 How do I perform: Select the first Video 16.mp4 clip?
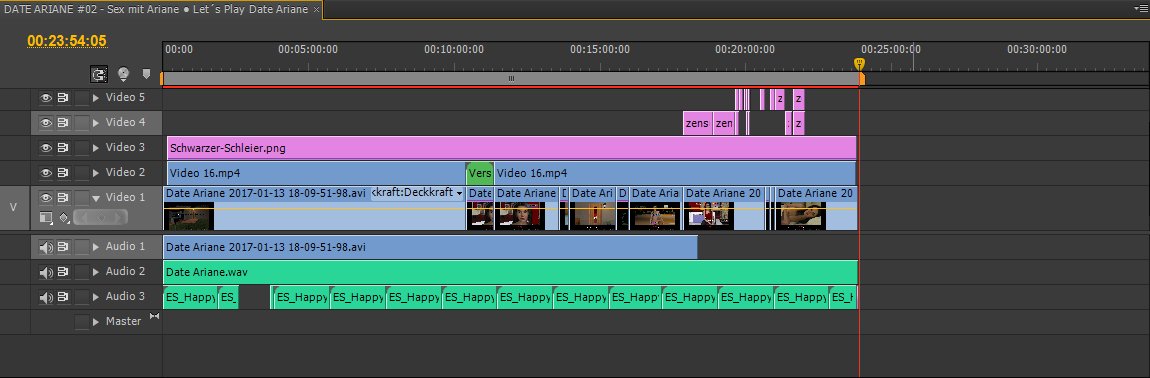click(316, 173)
